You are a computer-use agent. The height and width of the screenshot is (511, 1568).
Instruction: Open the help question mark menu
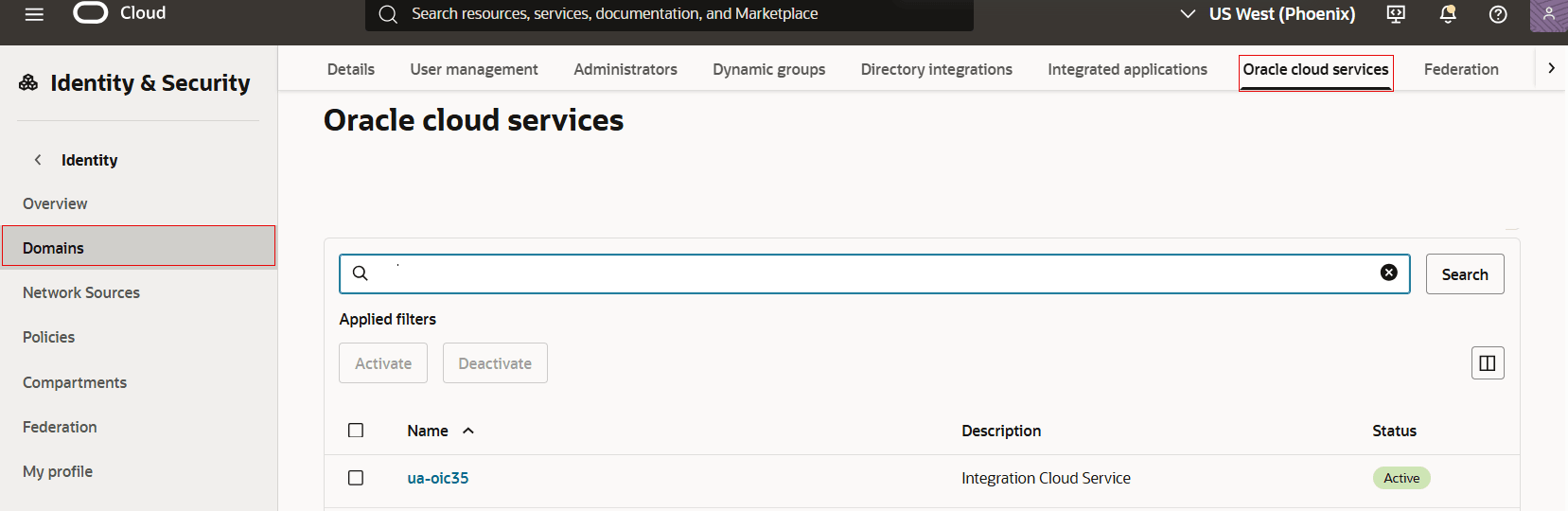click(x=1498, y=14)
